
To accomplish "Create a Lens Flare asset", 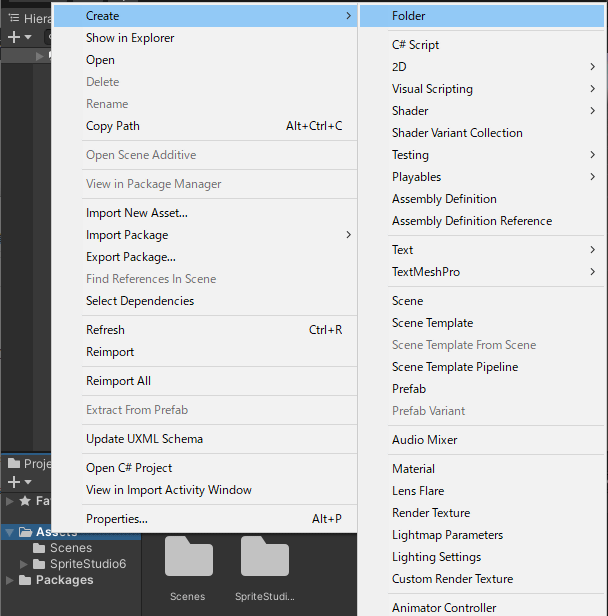I will (482, 491).
